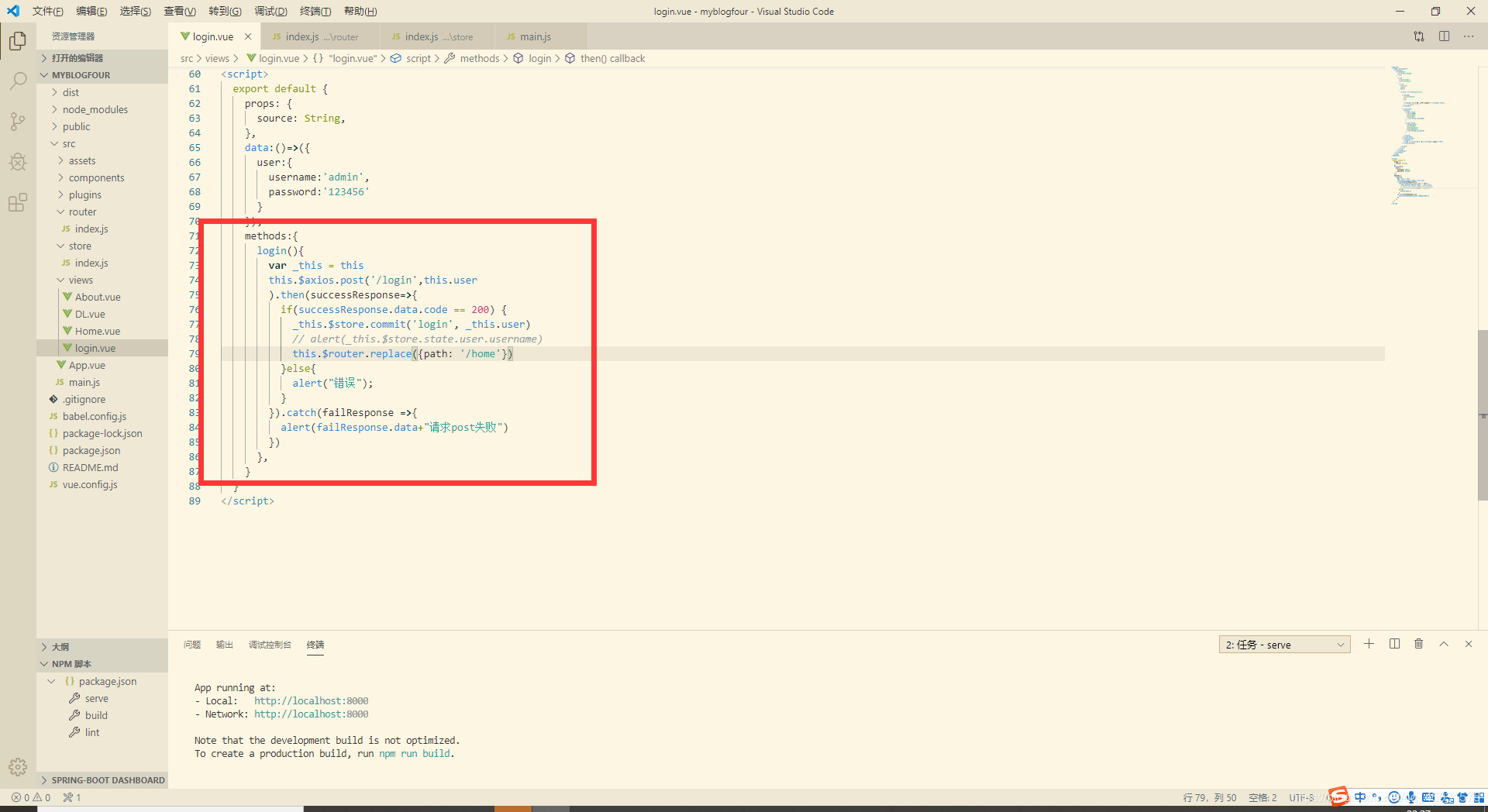Switch to the 问题 problems panel tab

tap(192, 645)
